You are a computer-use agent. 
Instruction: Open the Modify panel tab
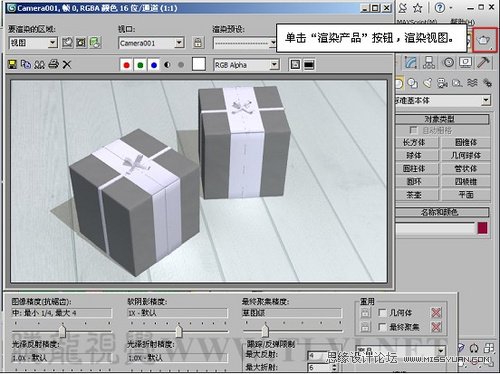point(411,62)
